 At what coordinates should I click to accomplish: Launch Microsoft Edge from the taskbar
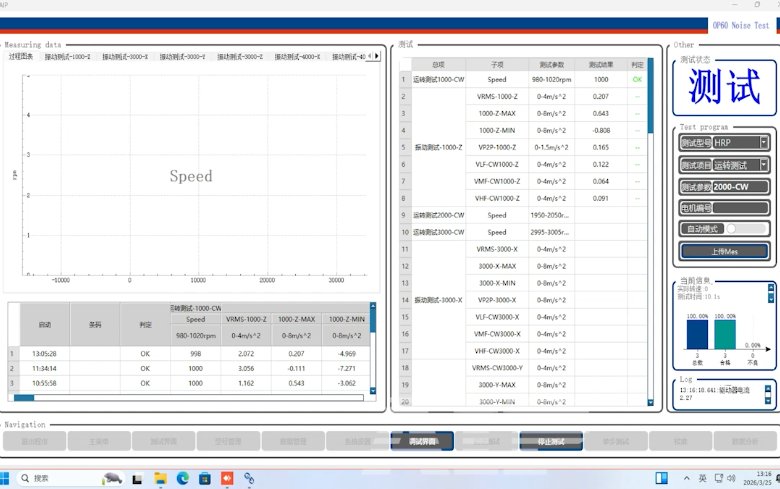coord(183,479)
